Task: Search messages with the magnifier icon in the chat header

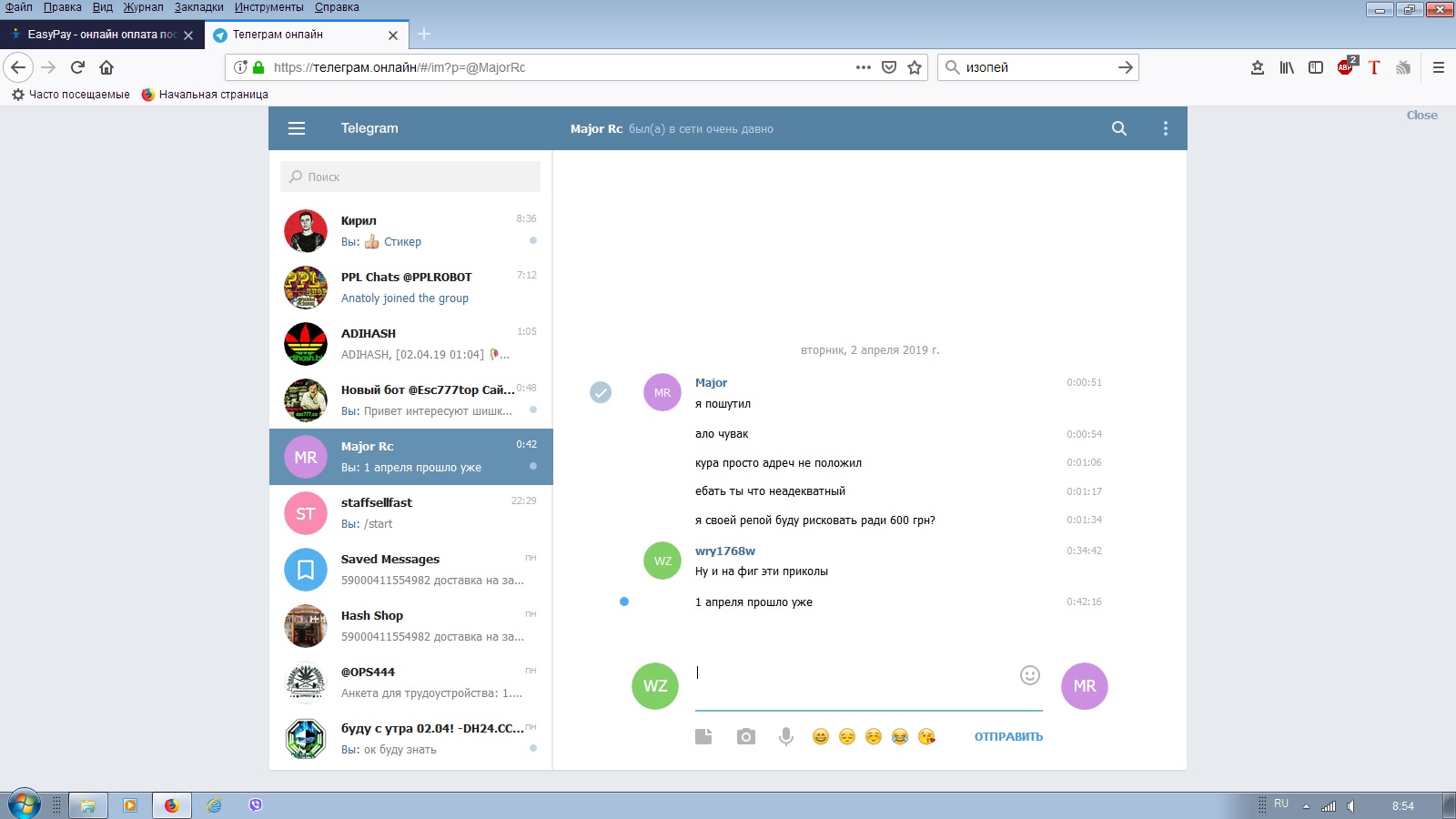Action: [x=1119, y=128]
